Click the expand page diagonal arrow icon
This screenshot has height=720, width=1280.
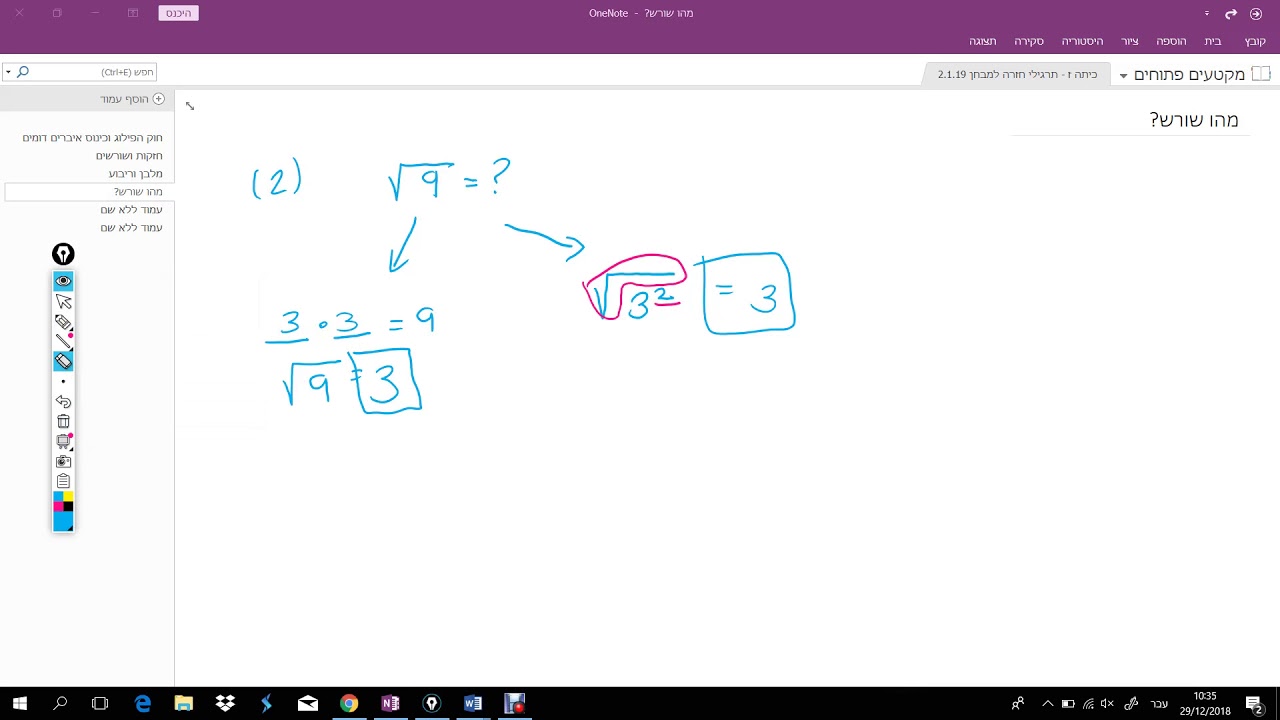pyautogui.click(x=190, y=106)
